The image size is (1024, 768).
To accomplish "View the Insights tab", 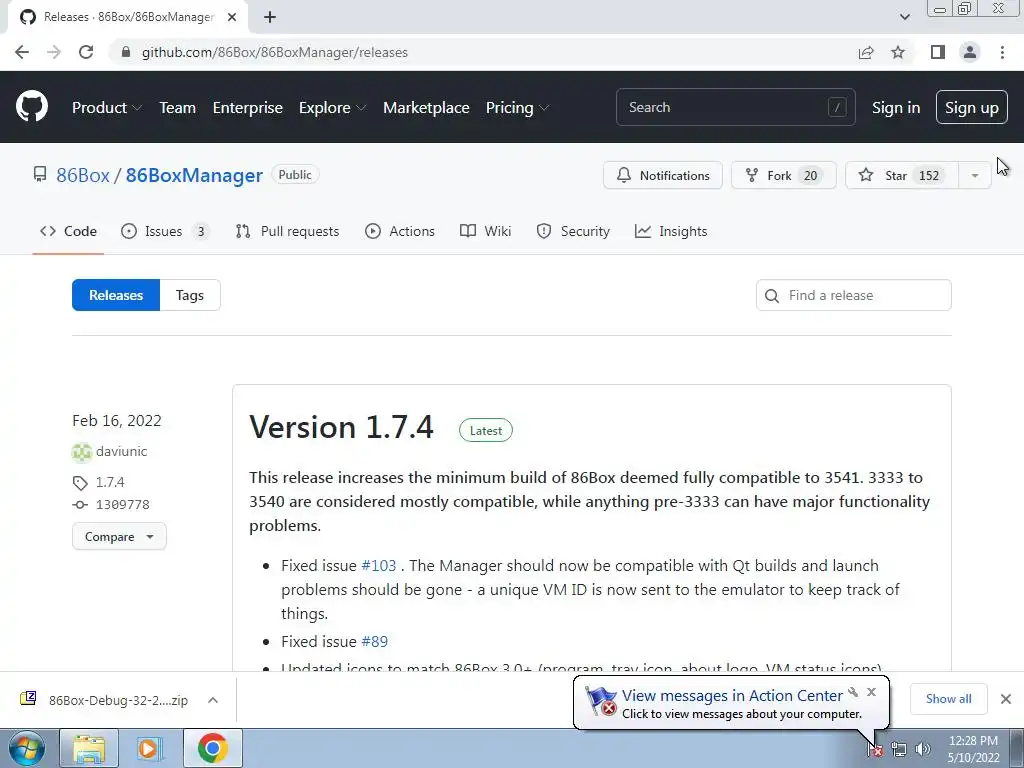I will click(671, 231).
